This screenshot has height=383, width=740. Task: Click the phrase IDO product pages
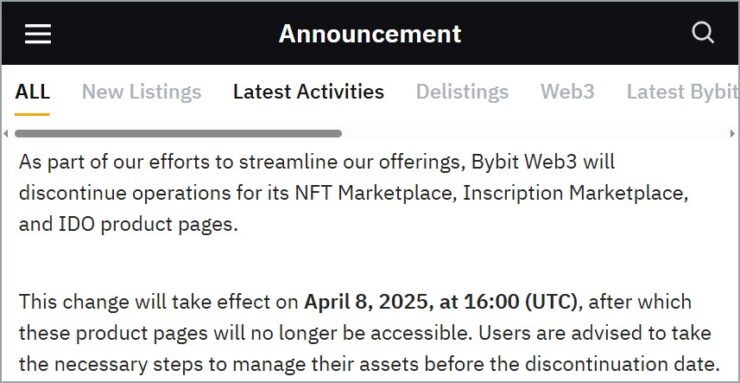(146, 225)
